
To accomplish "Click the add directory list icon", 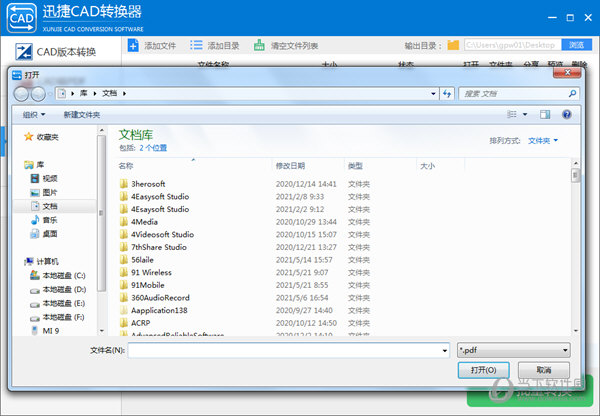I will point(196,46).
